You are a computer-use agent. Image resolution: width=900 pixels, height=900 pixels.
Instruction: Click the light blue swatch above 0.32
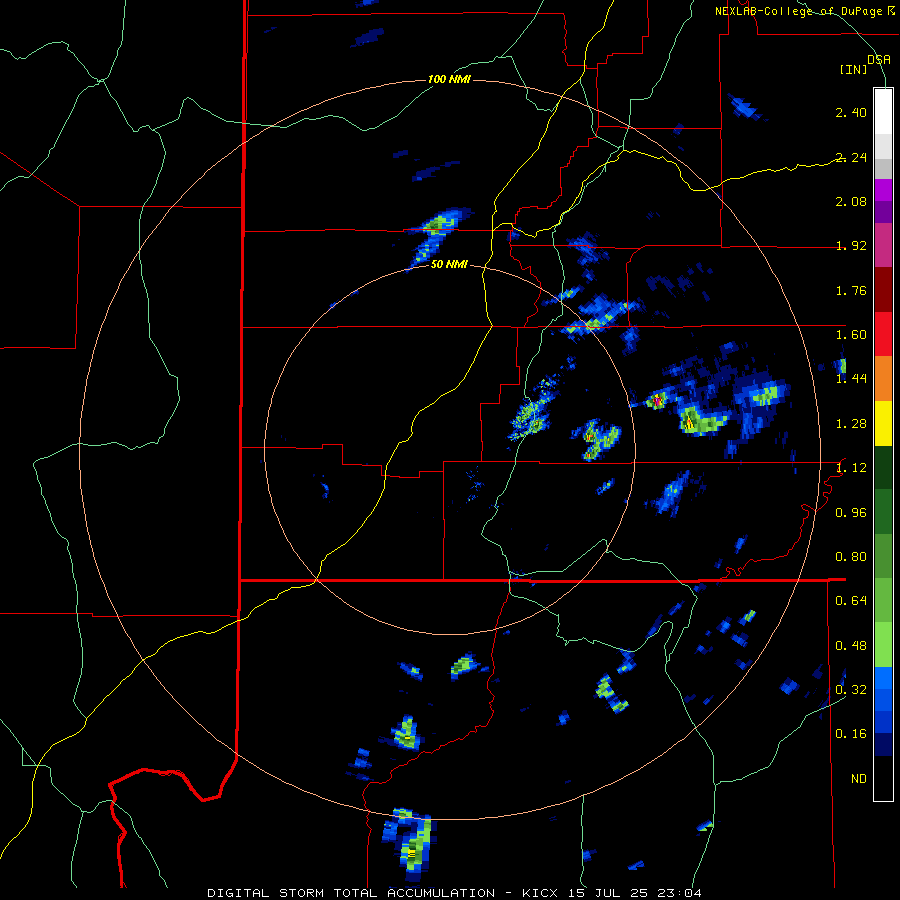(x=883, y=678)
